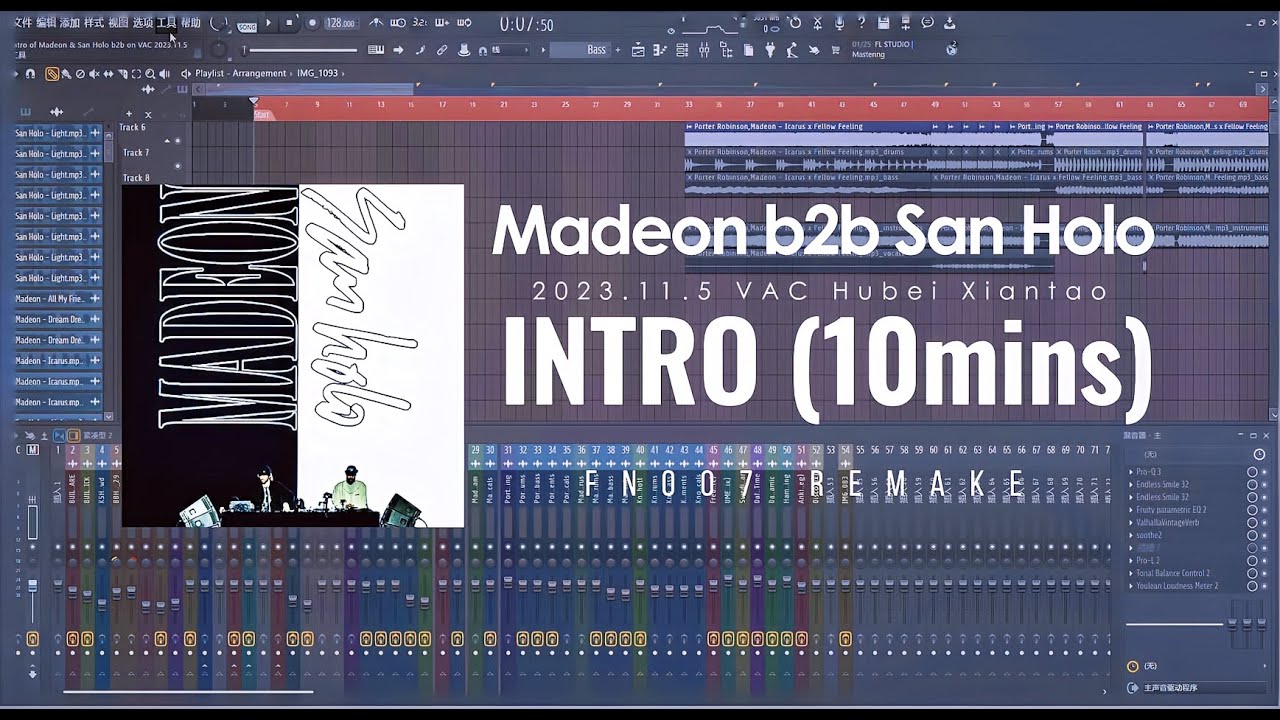Select Madeon - All My Frie... clip in picker
The image size is (1280, 720).
[x=58, y=299]
